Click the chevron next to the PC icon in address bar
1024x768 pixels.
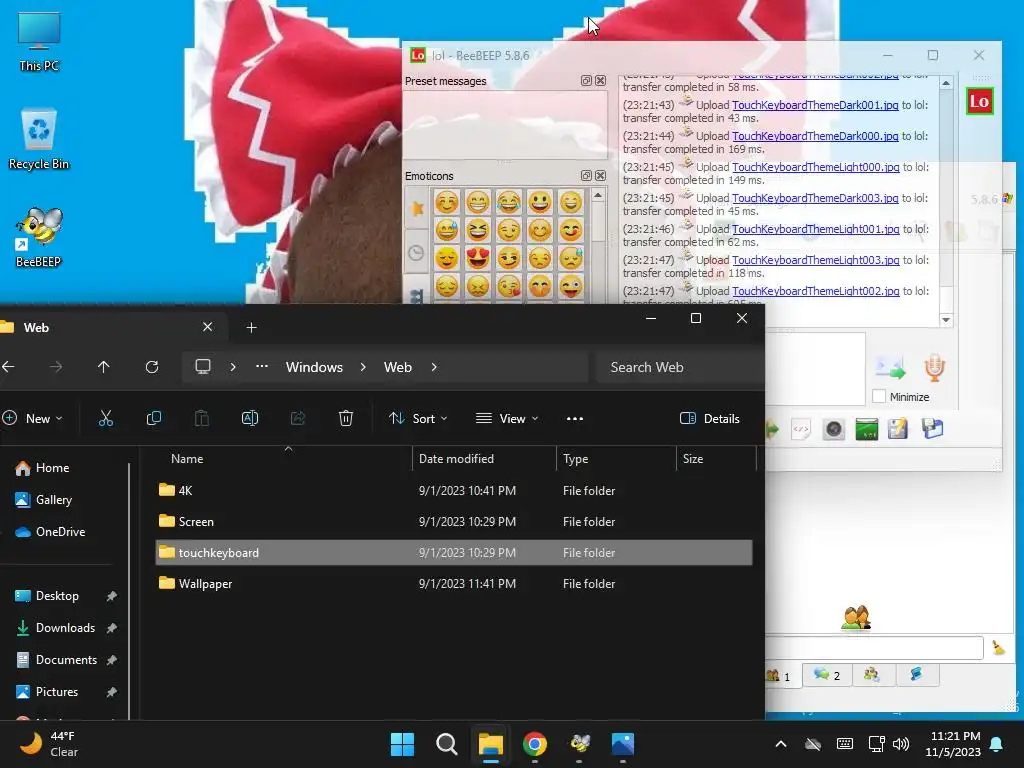coord(233,367)
